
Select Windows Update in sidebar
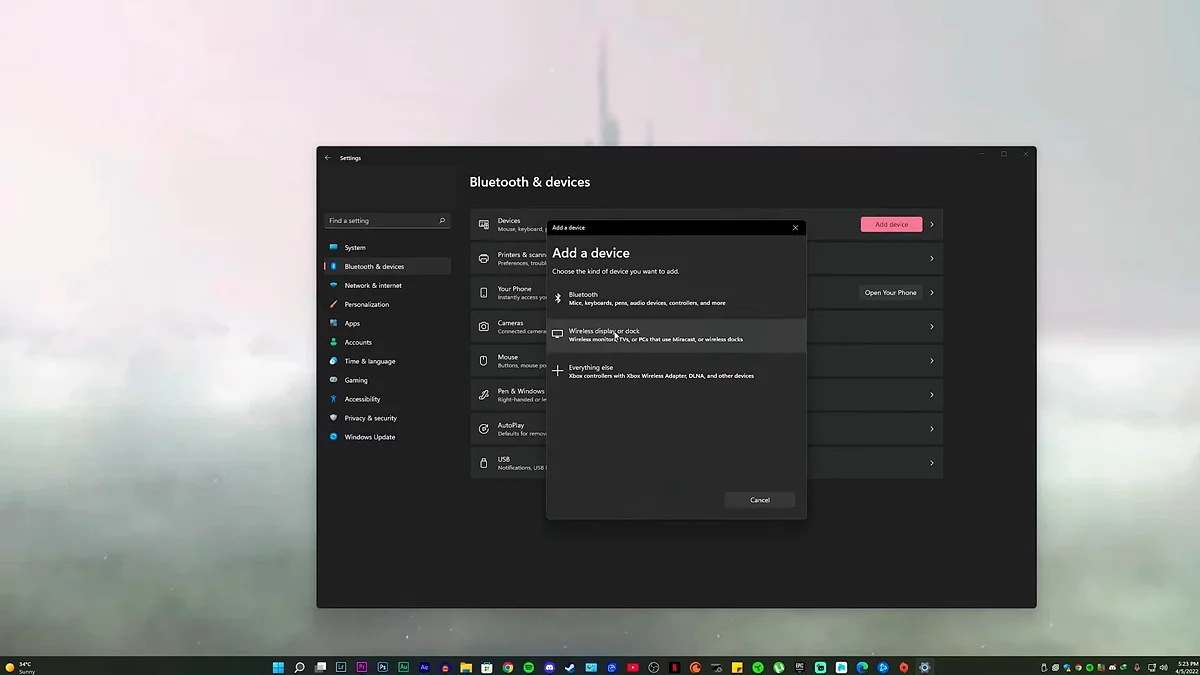click(x=369, y=437)
